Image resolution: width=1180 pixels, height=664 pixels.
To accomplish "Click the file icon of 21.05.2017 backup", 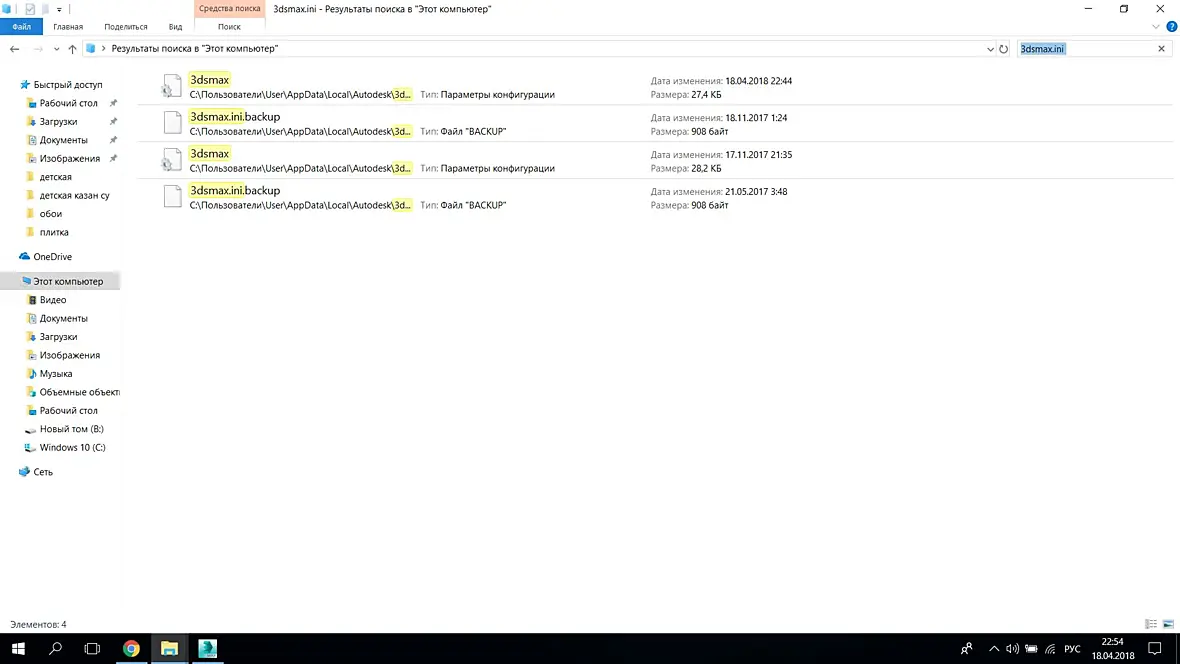I will pyautogui.click(x=172, y=196).
